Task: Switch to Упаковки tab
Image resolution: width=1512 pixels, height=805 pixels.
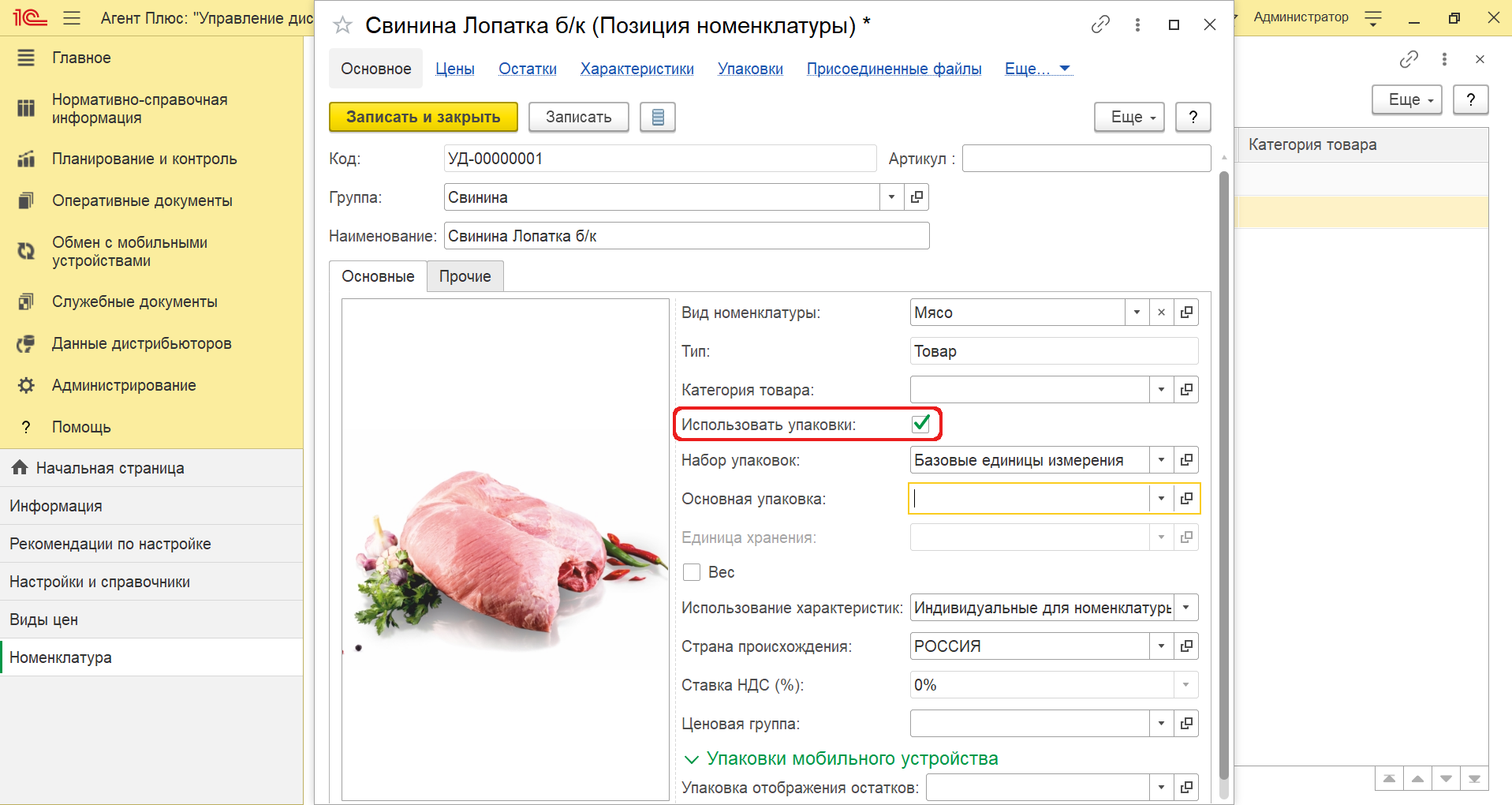Action: pyautogui.click(x=750, y=69)
